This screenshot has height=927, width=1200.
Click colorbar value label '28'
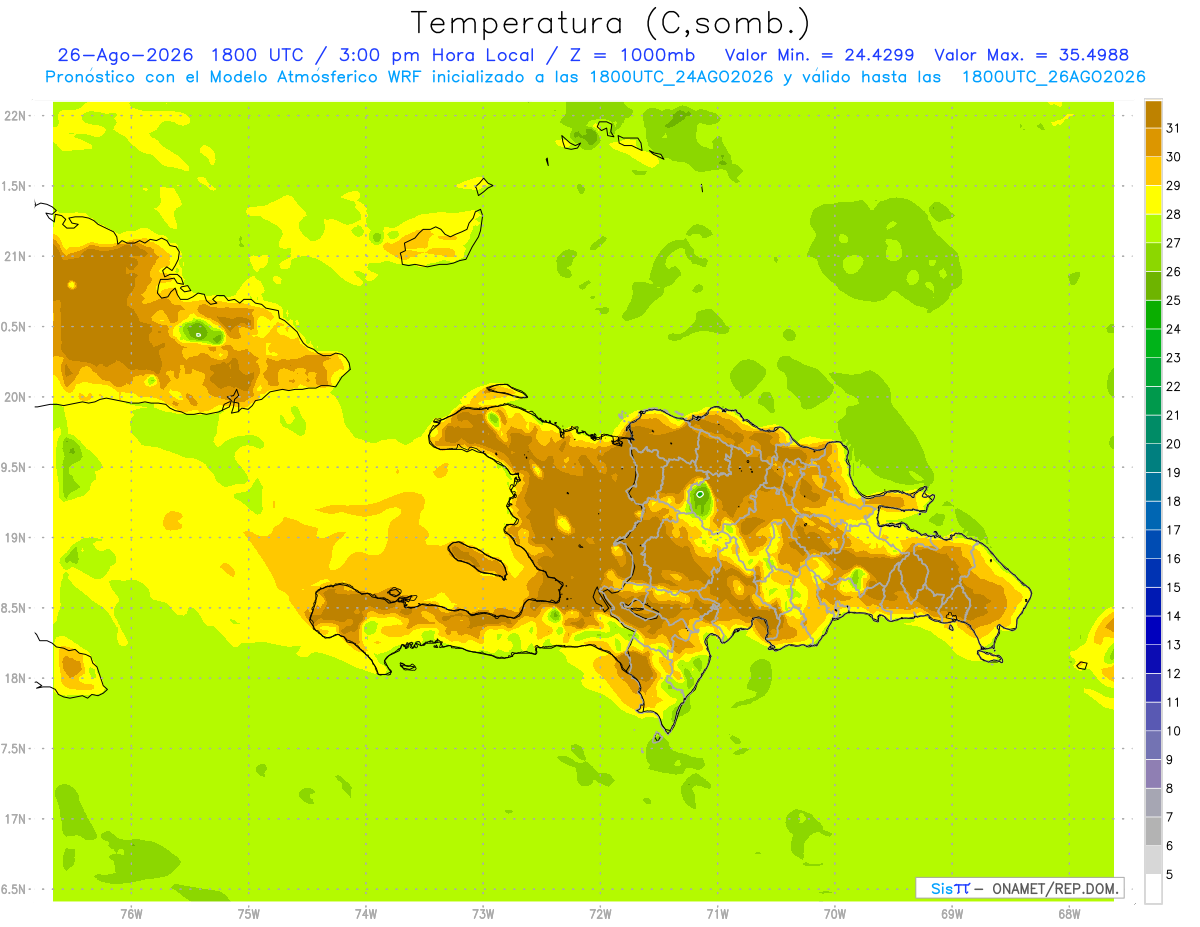coord(1174,214)
